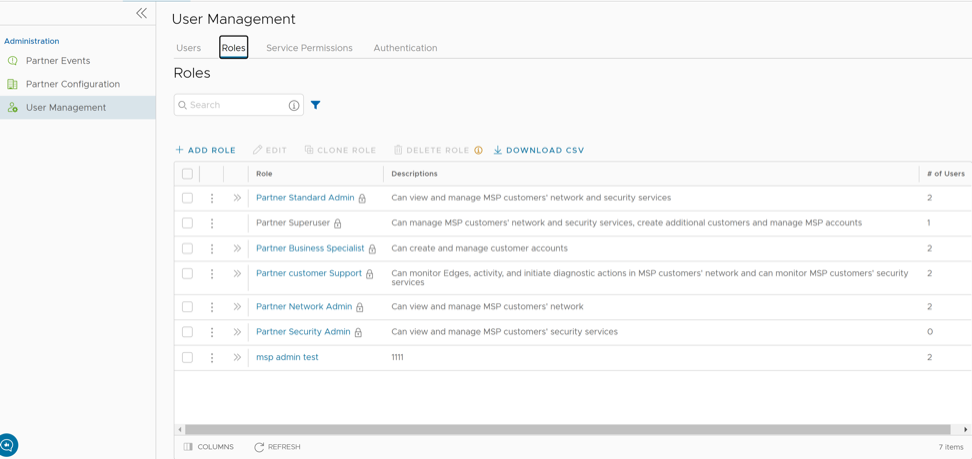The width and height of the screenshot is (972, 459).
Task: Expand the Partner Business Specialist row
Action: (237, 248)
